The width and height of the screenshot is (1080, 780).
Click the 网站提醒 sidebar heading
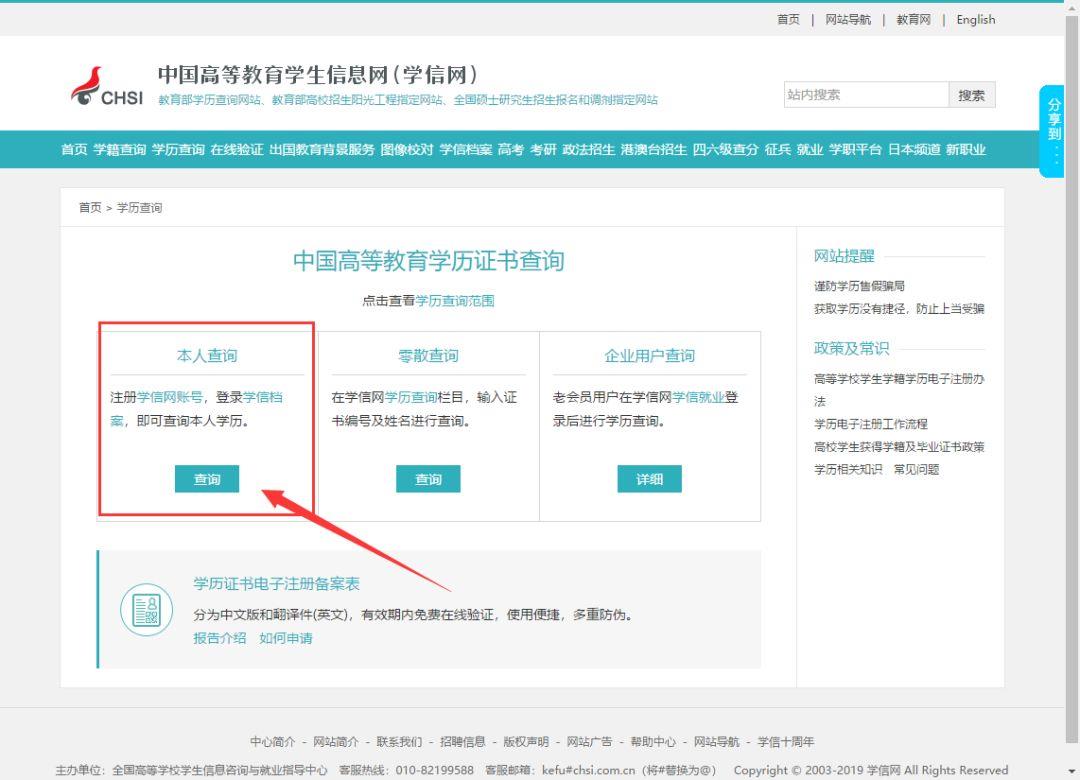click(x=844, y=256)
